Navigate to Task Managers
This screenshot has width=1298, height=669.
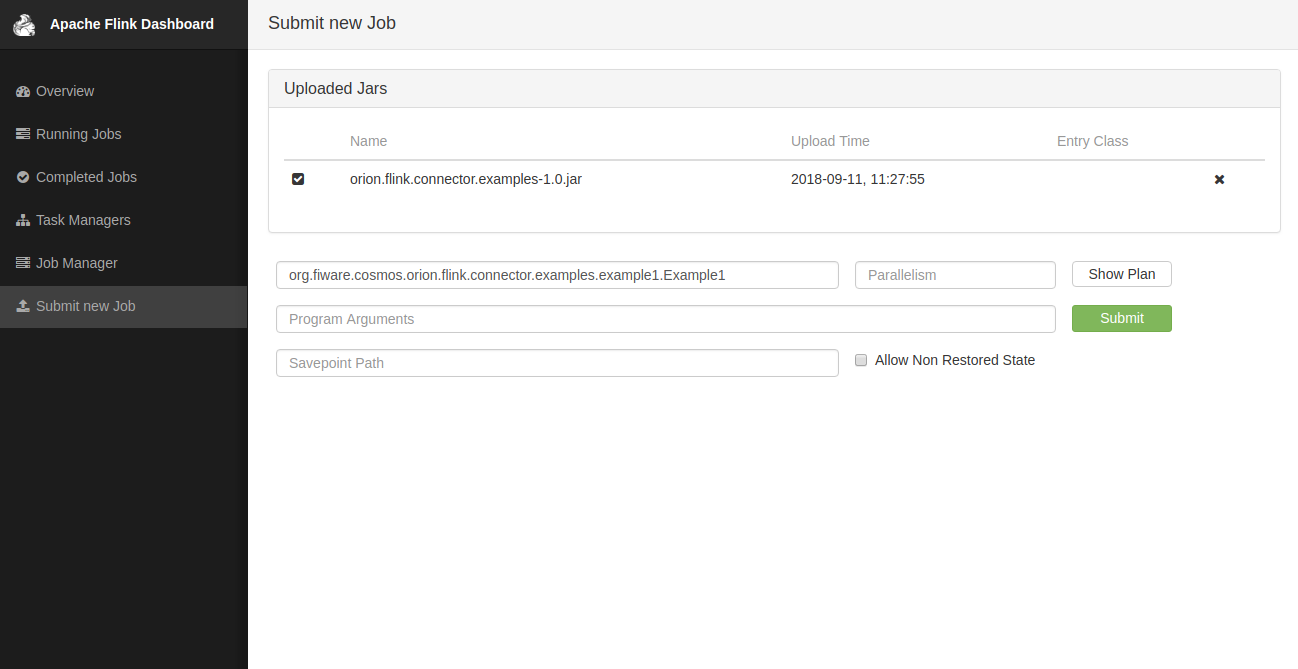click(123, 220)
